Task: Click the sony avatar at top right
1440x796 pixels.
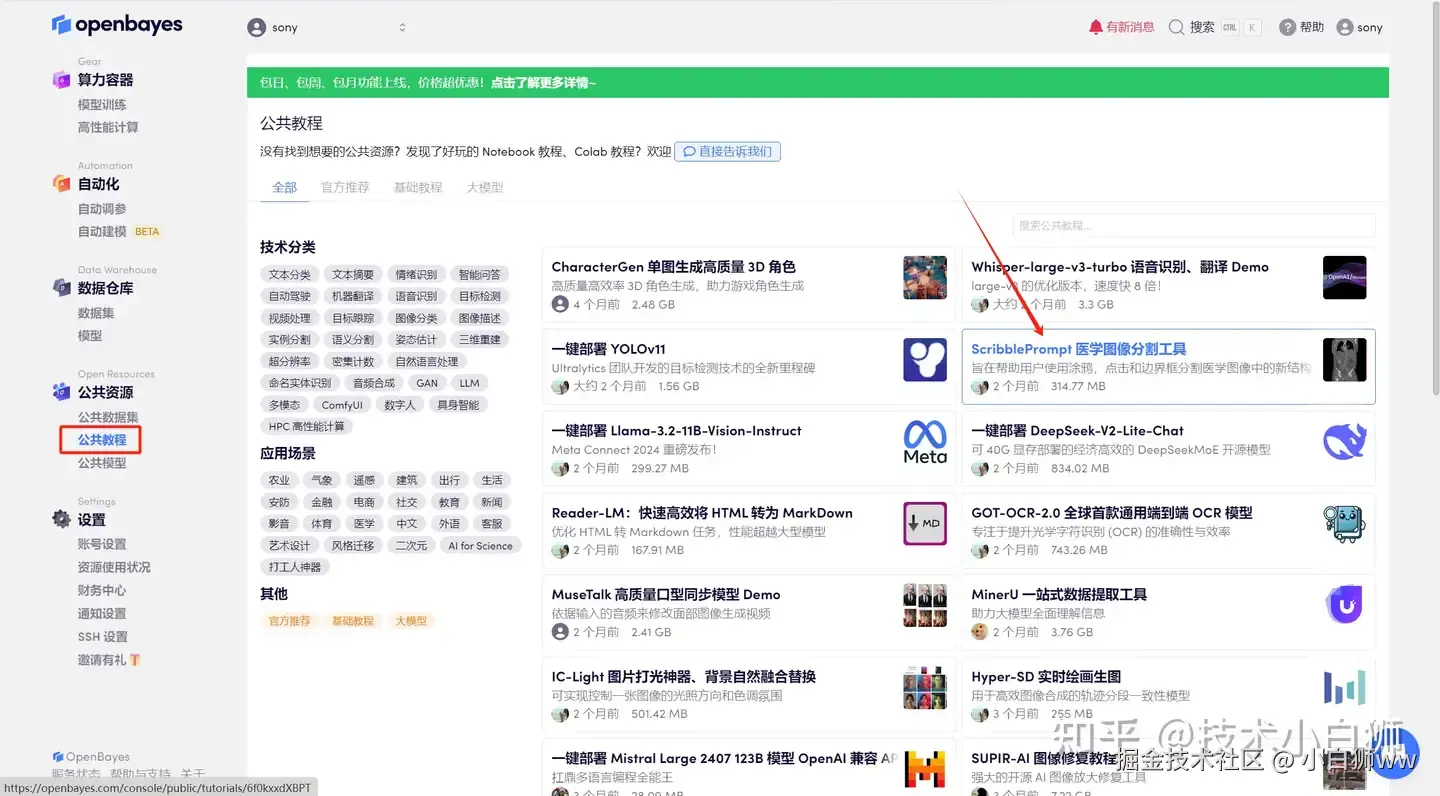Action: 1345,27
